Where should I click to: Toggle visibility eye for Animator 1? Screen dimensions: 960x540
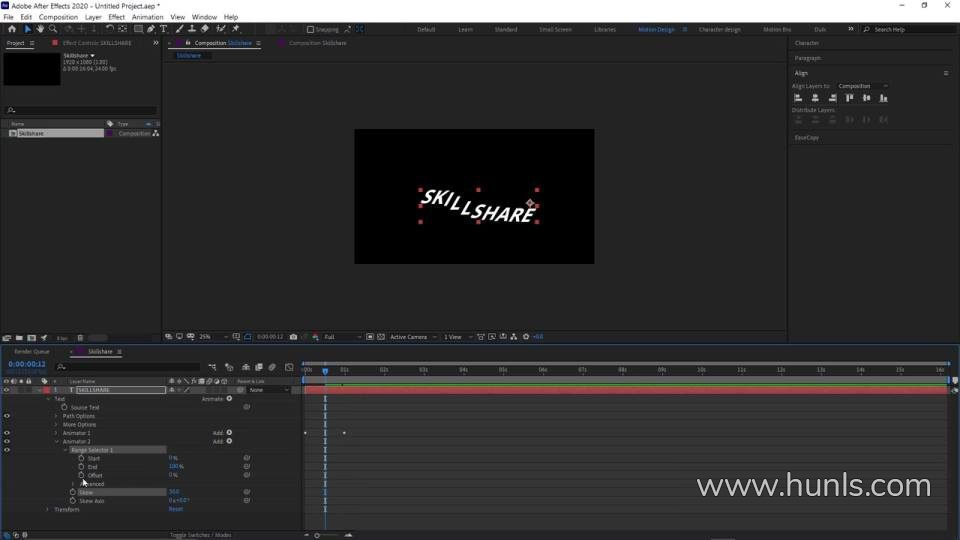(7, 433)
